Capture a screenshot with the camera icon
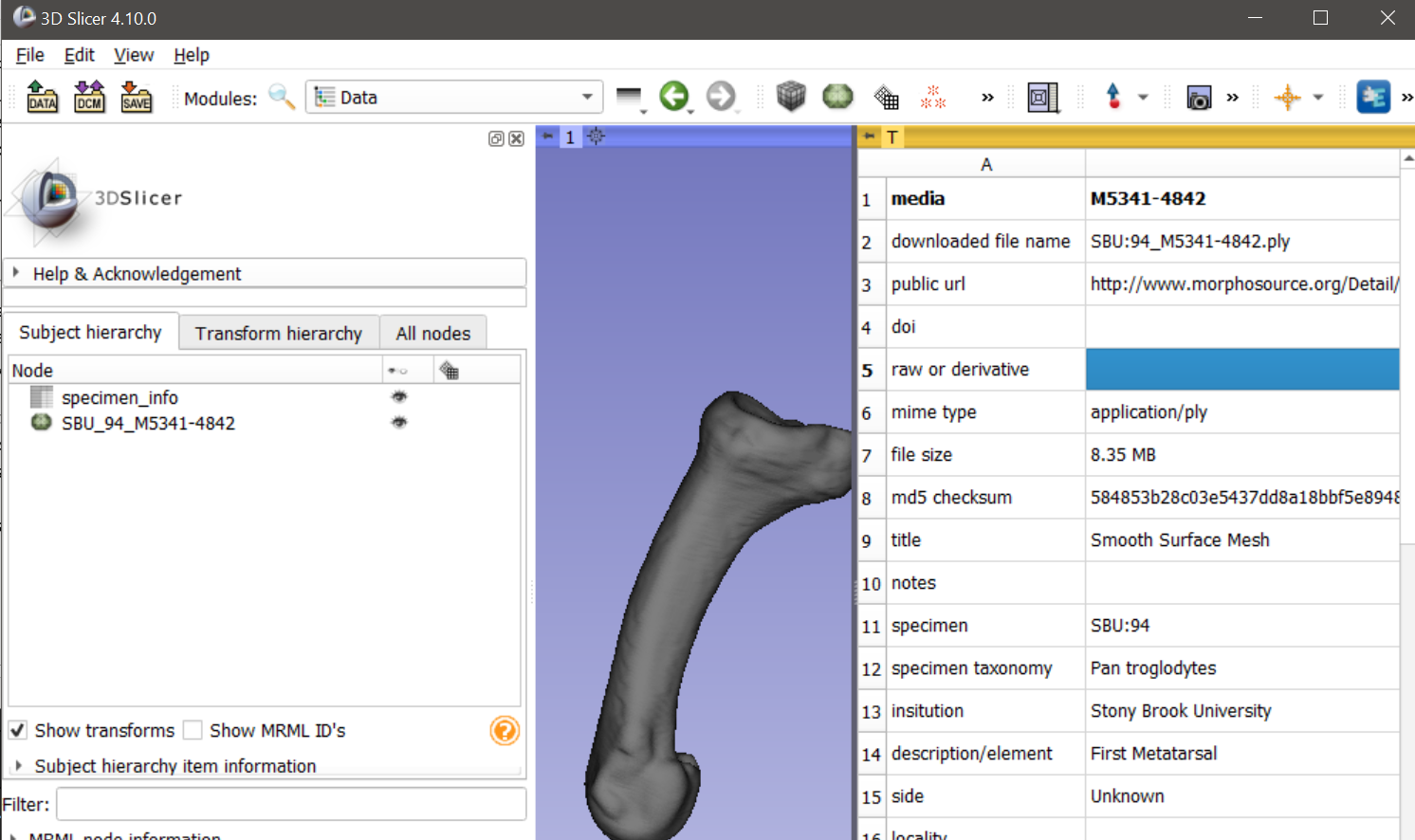 coord(1199,97)
